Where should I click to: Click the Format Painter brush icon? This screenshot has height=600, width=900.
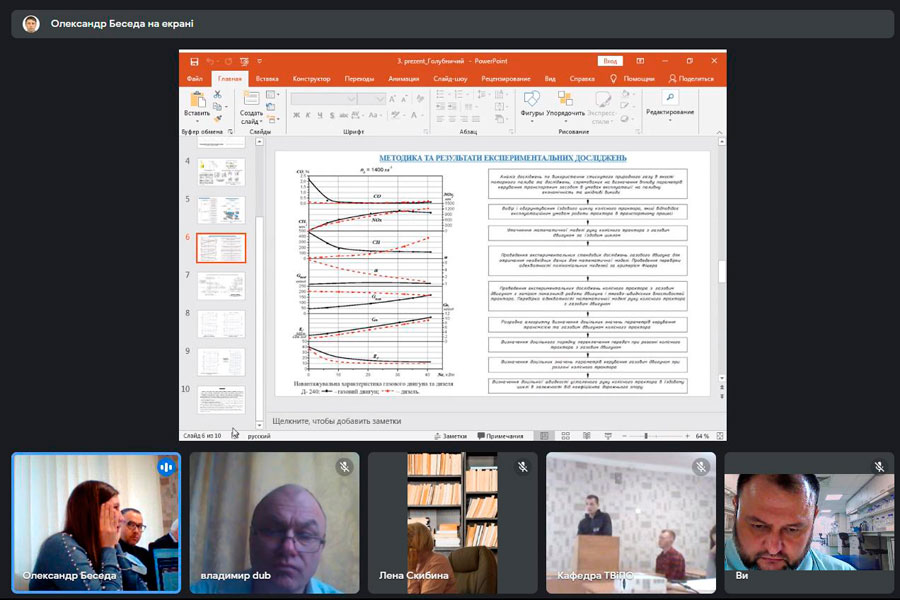pyautogui.click(x=218, y=118)
